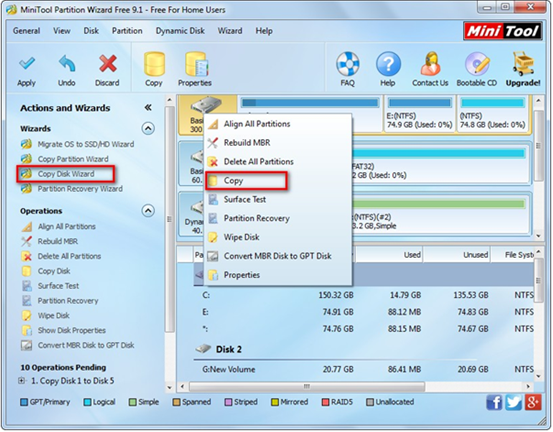Collapse the Actions and Wizards panel
The height and width of the screenshot is (432, 553).
coord(148,108)
